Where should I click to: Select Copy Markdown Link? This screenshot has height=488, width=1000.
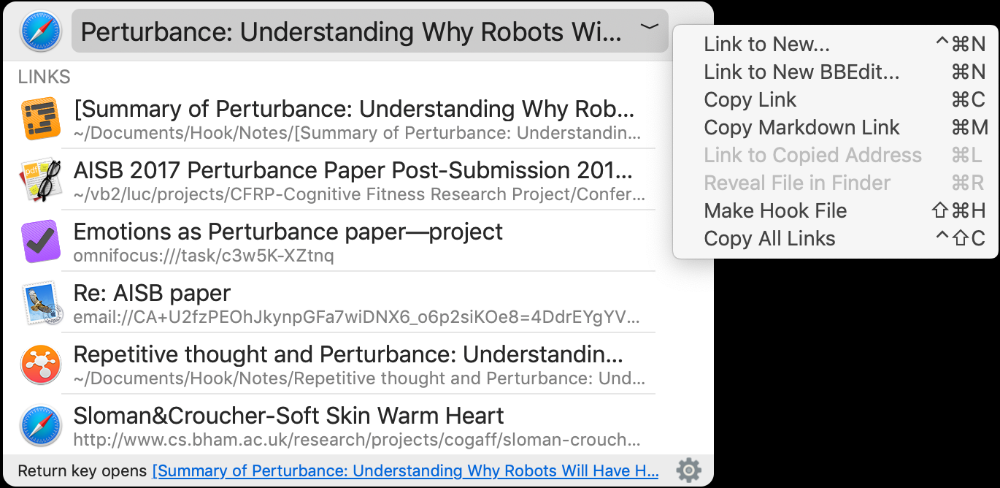tap(801, 127)
